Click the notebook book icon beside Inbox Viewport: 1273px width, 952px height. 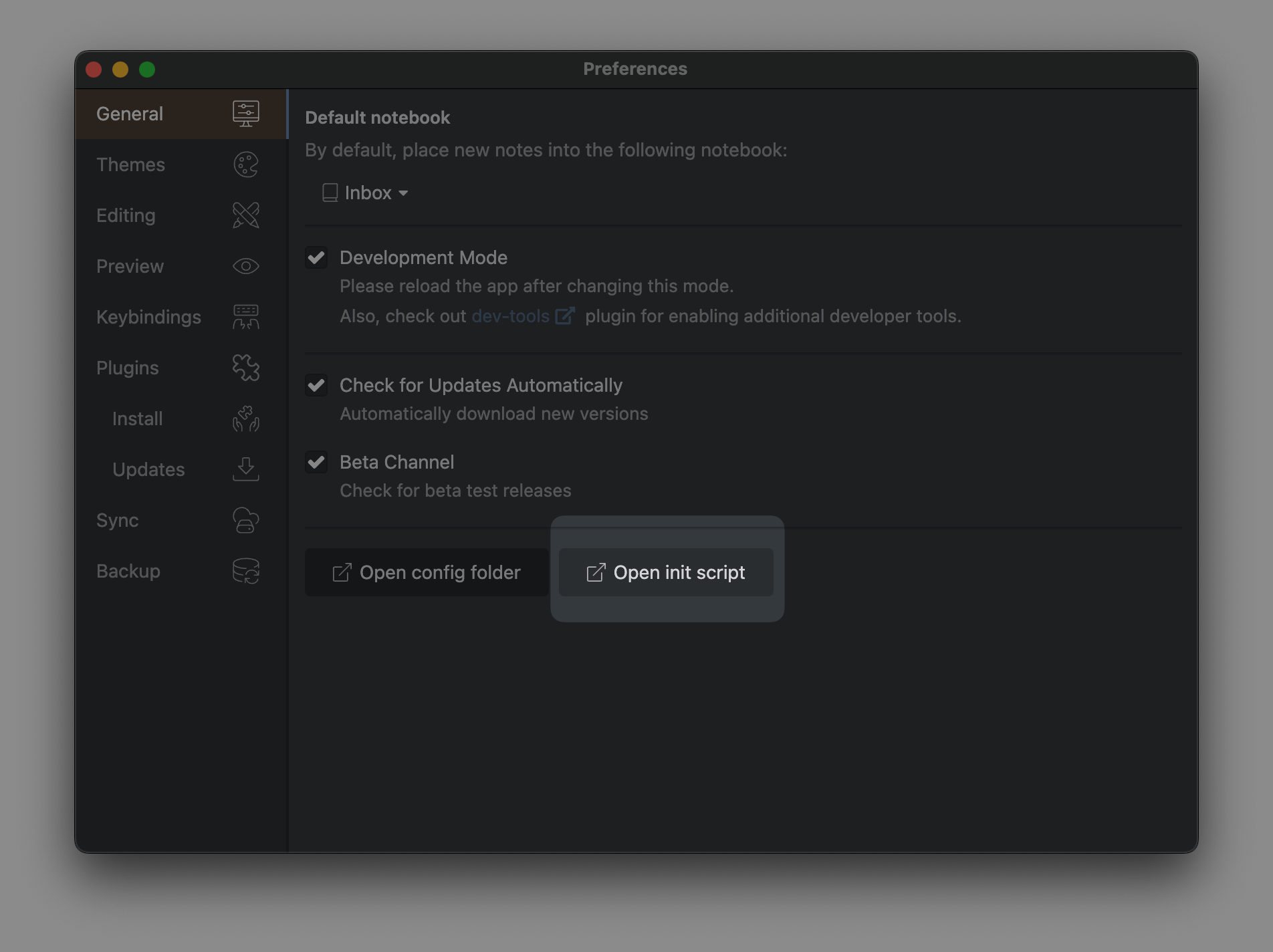pos(329,193)
